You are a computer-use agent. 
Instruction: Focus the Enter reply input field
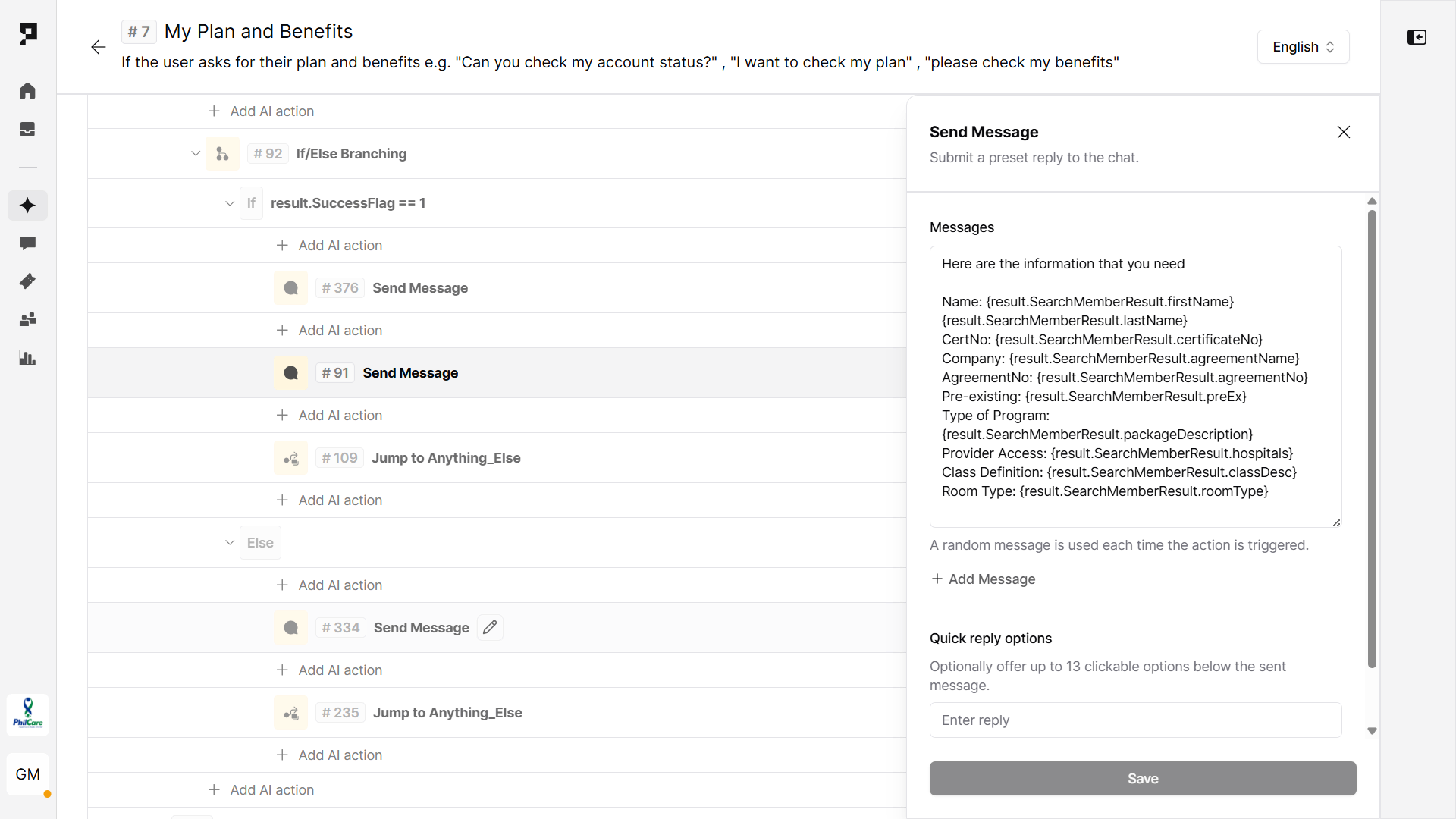[1135, 720]
